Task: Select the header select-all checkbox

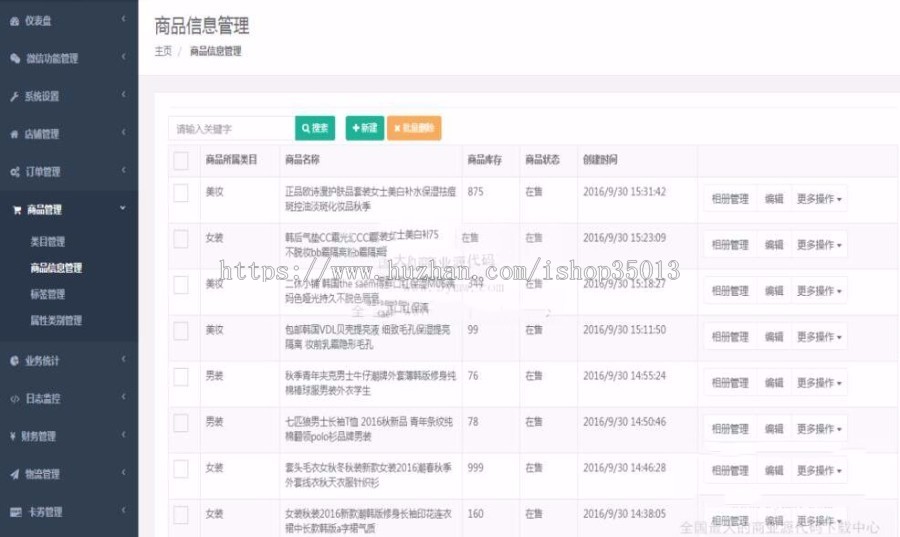Action: 181,161
